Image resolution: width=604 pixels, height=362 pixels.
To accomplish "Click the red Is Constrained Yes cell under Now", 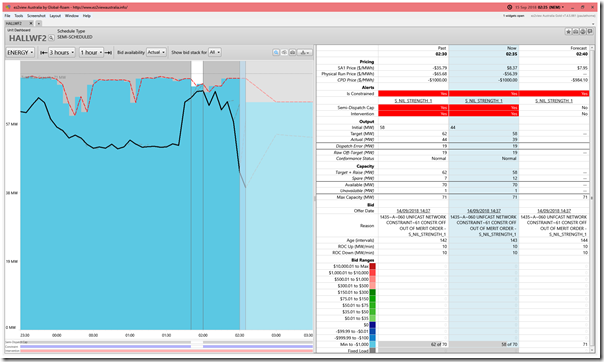I will (484, 94).
